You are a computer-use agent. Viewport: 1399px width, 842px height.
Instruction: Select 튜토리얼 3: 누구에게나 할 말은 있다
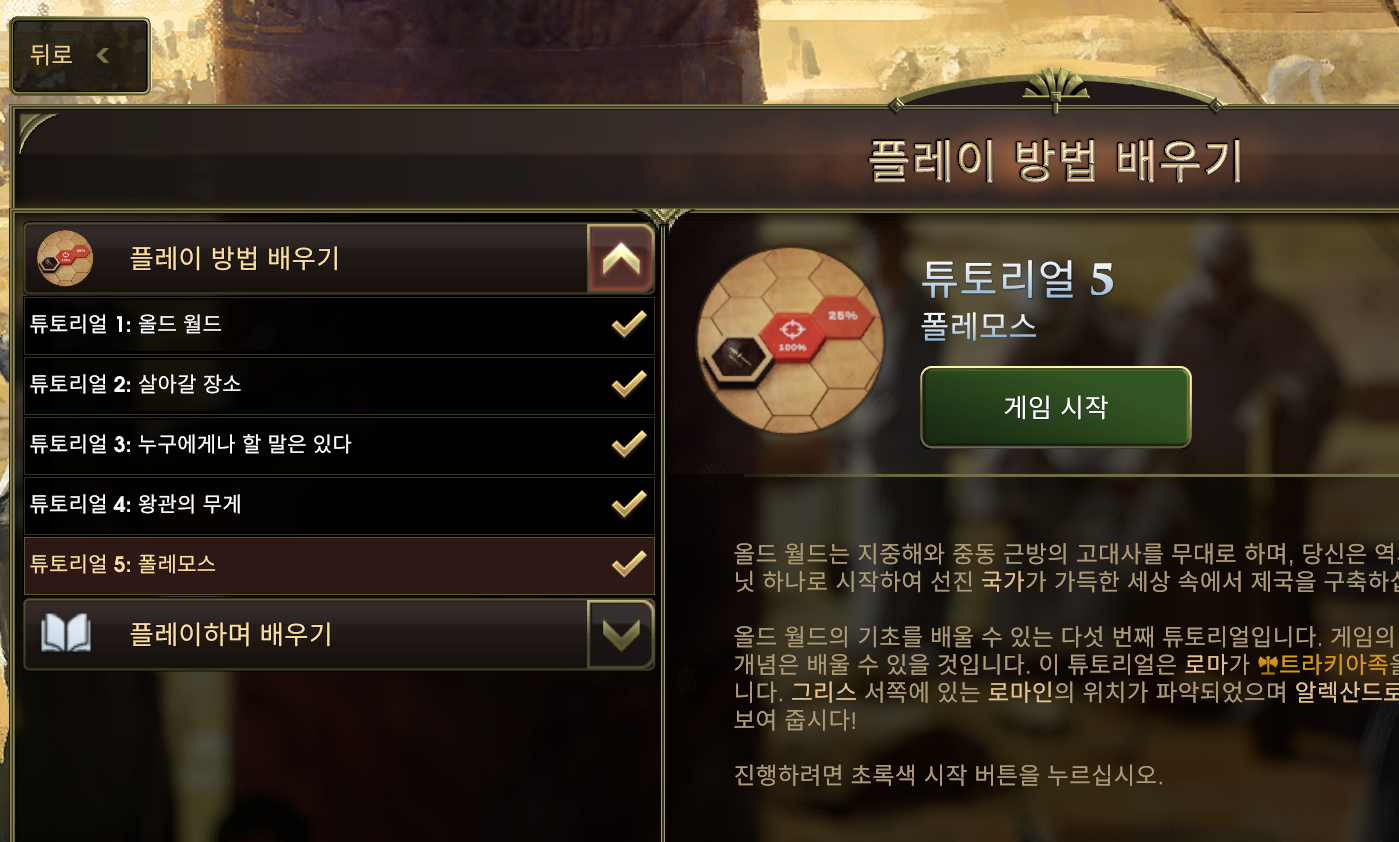pos(339,445)
